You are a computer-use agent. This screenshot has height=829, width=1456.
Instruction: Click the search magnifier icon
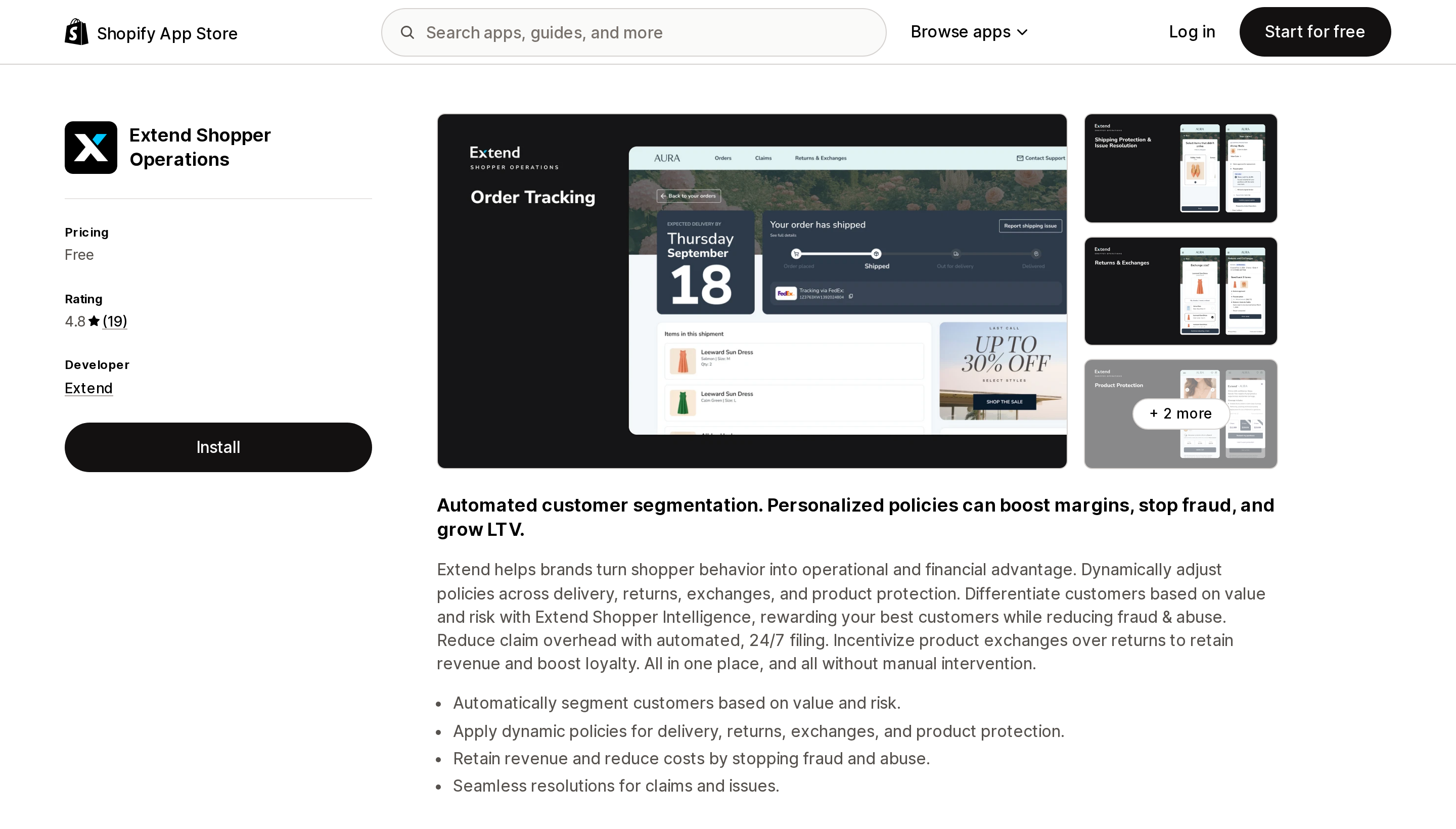(407, 32)
